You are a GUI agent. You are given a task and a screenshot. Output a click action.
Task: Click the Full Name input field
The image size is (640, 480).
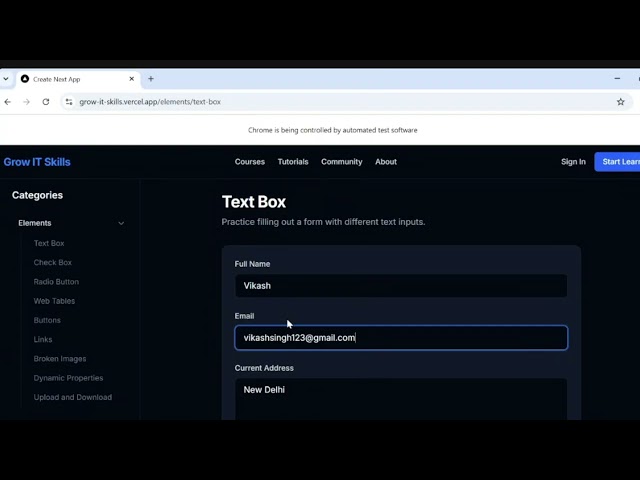(401, 286)
